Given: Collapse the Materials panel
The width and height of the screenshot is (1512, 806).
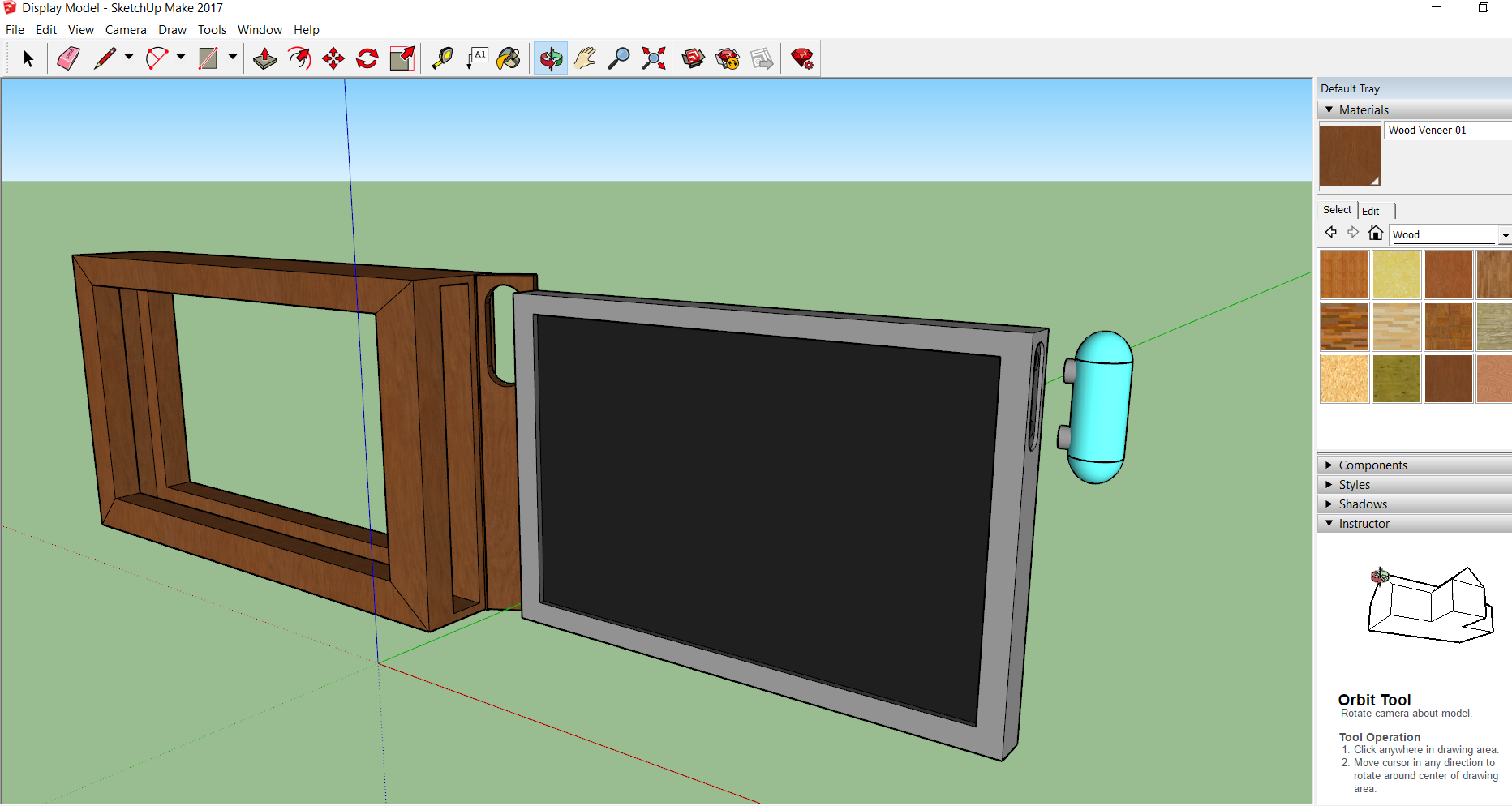Looking at the screenshot, I should pos(1329,109).
